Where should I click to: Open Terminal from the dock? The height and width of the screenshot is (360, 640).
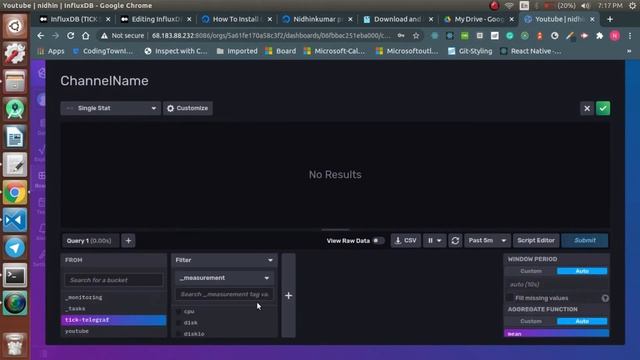point(15,276)
